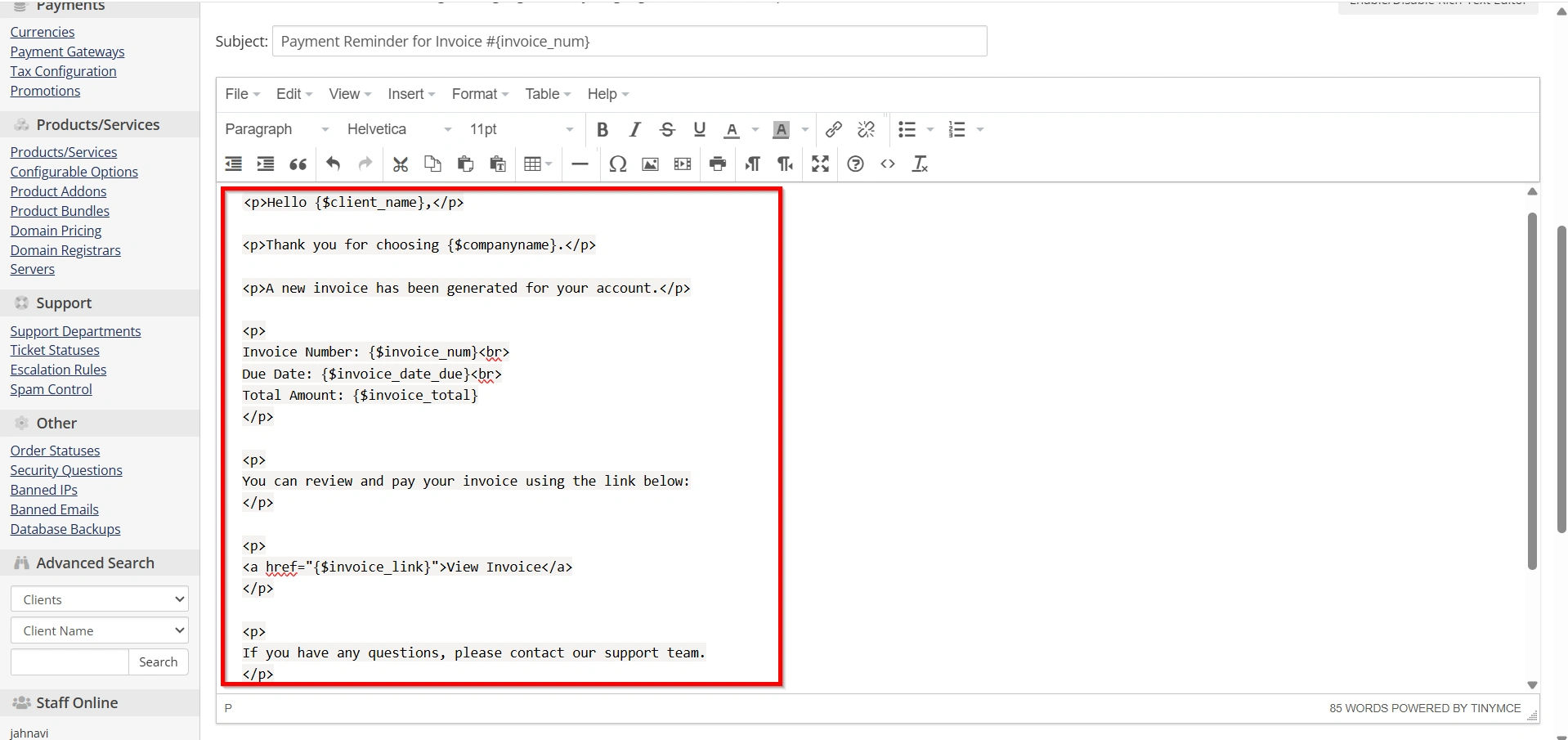The height and width of the screenshot is (740, 1568).
Task: Open the Security Questions page
Action: (x=66, y=470)
